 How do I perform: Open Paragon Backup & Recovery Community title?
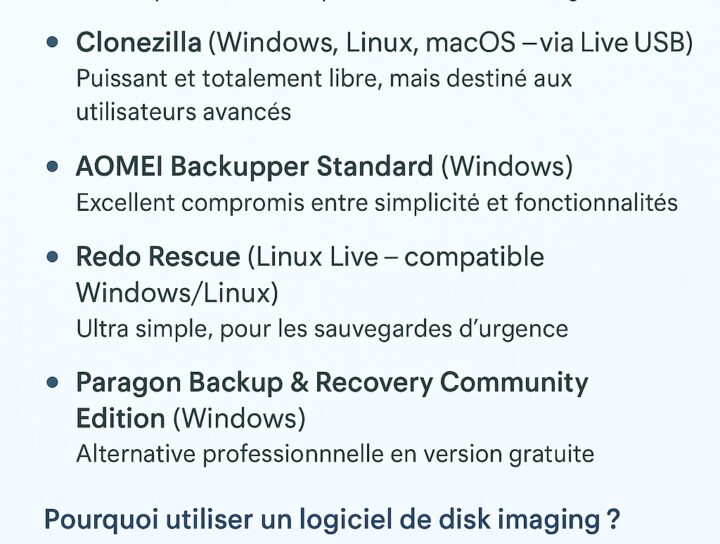332,383
